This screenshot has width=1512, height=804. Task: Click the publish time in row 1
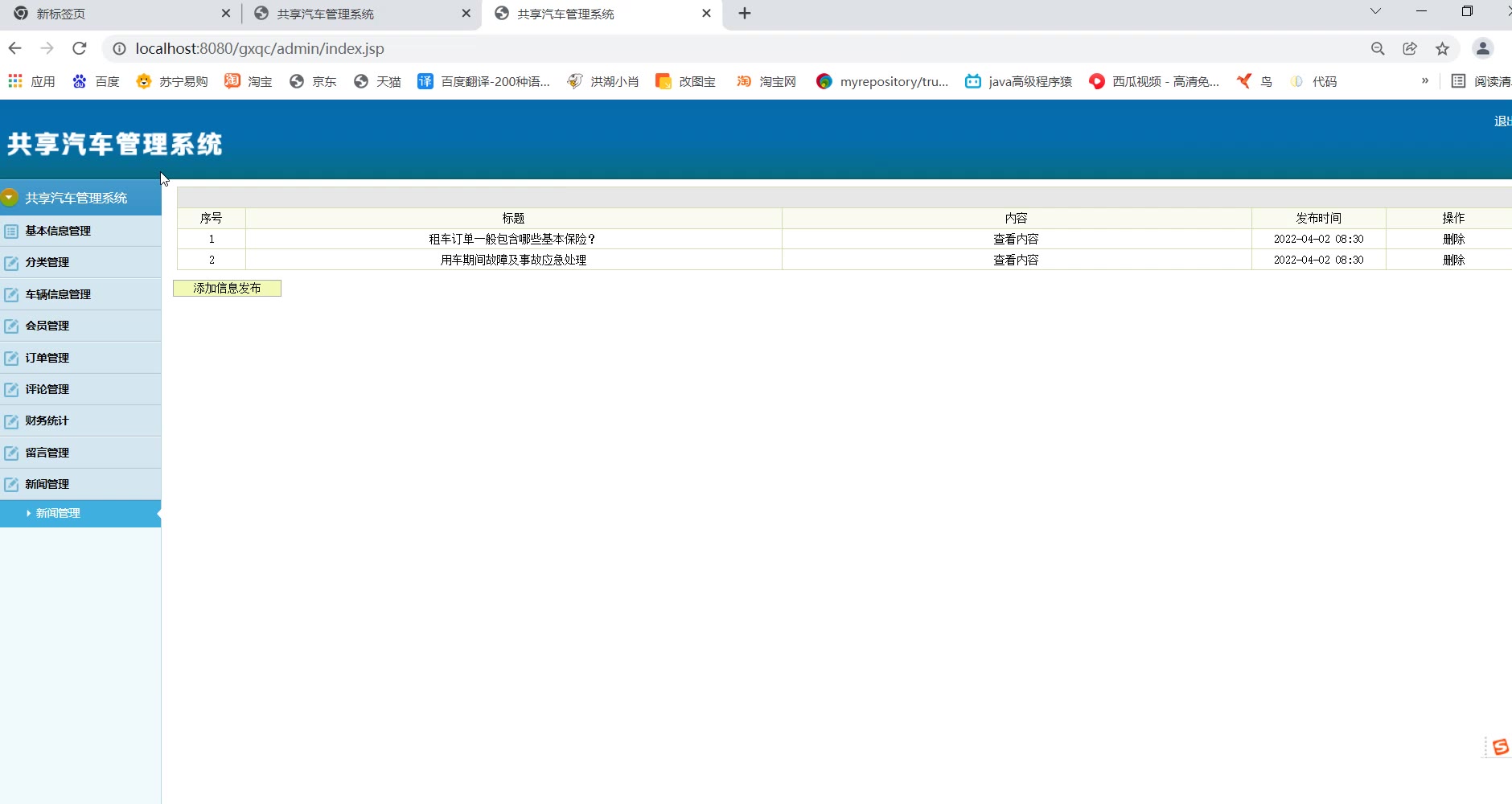(x=1318, y=239)
